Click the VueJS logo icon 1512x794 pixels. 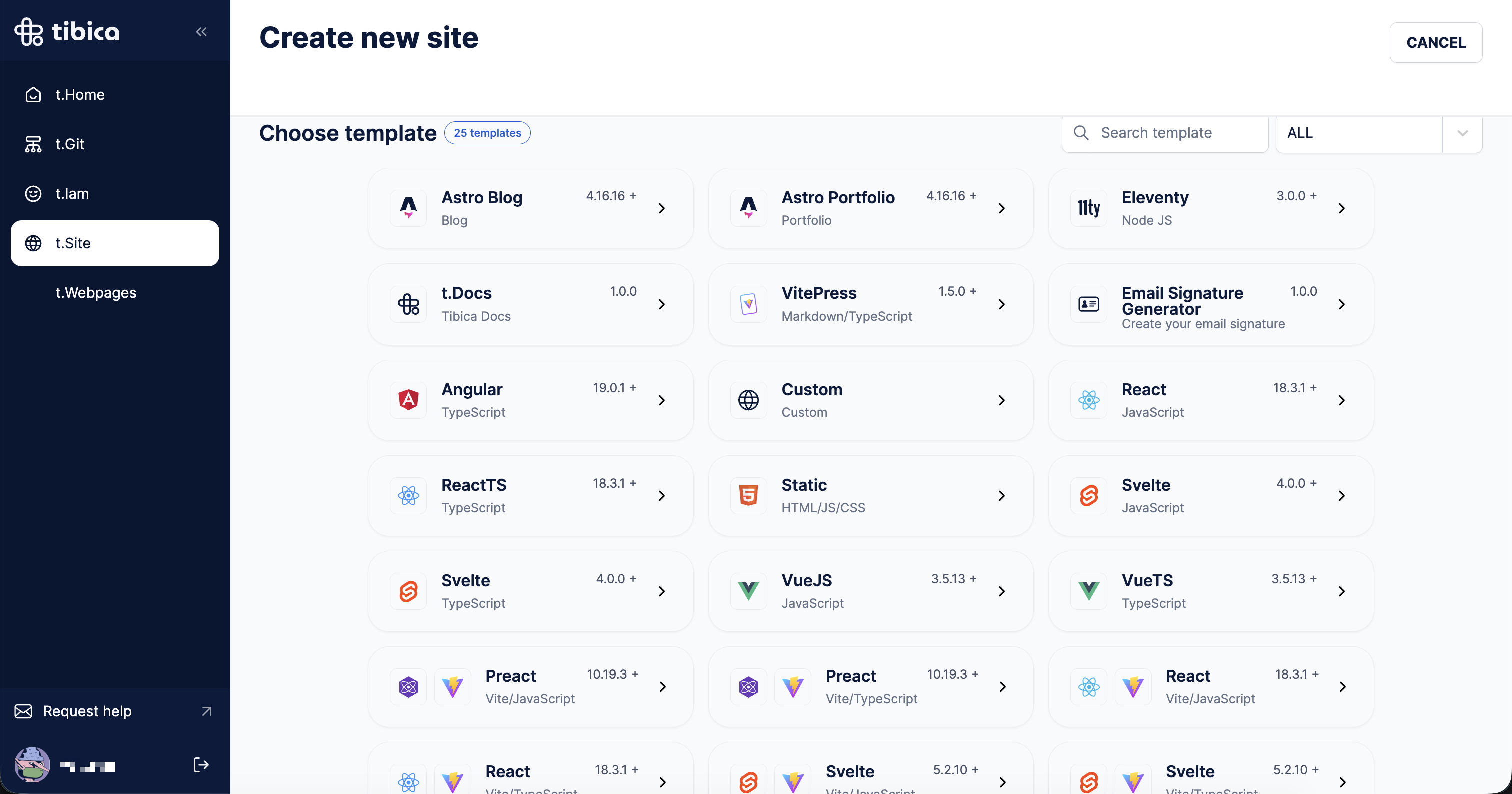pyautogui.click(x=748, y=591)
